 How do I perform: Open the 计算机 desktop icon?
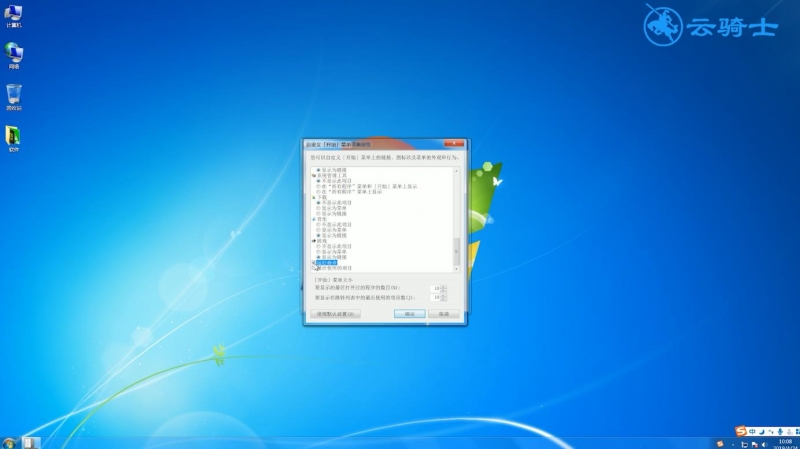click(14, 16)
